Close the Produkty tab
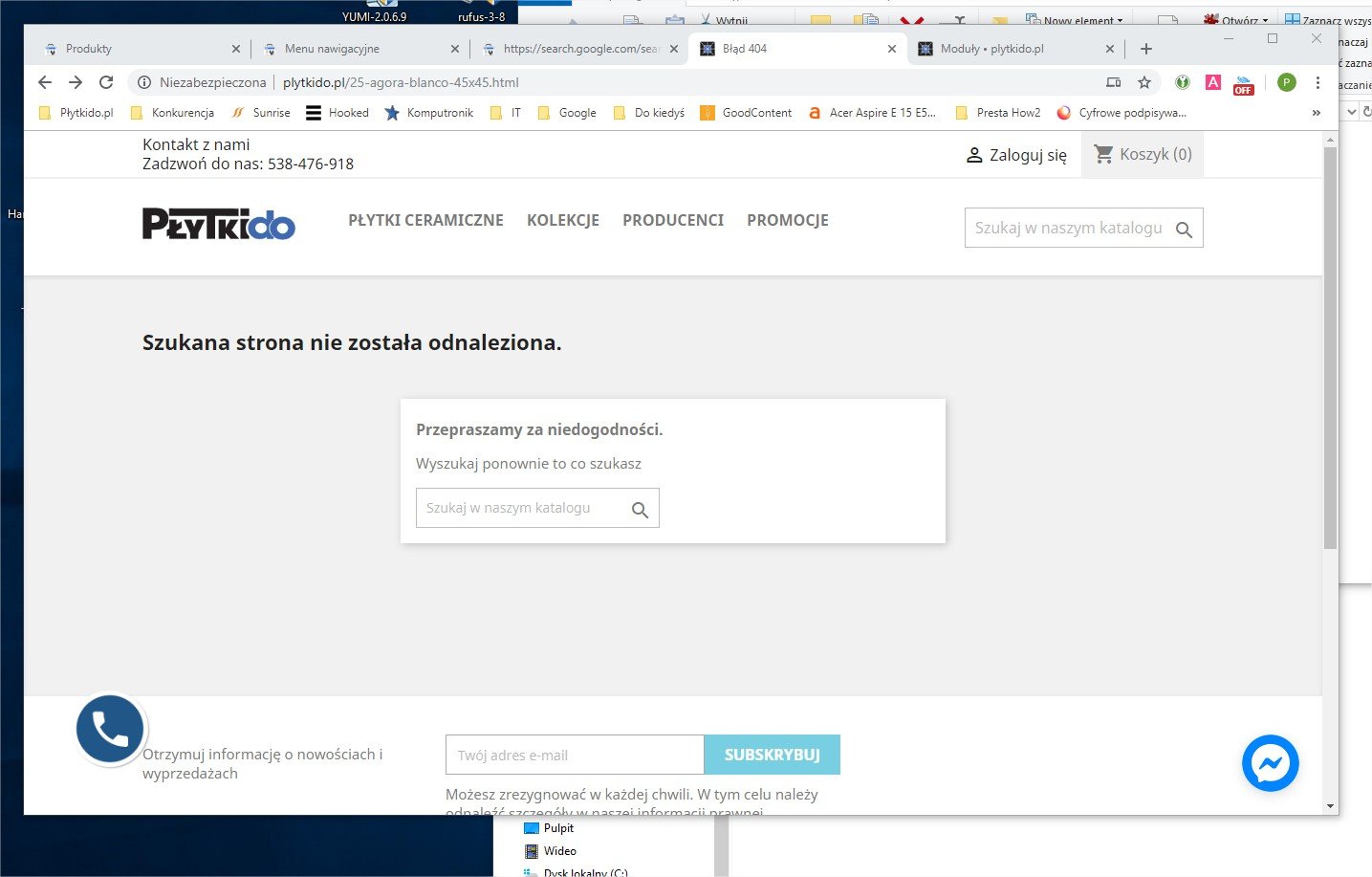Viewport: 1372px width, 877px height. tap(236, 49)
